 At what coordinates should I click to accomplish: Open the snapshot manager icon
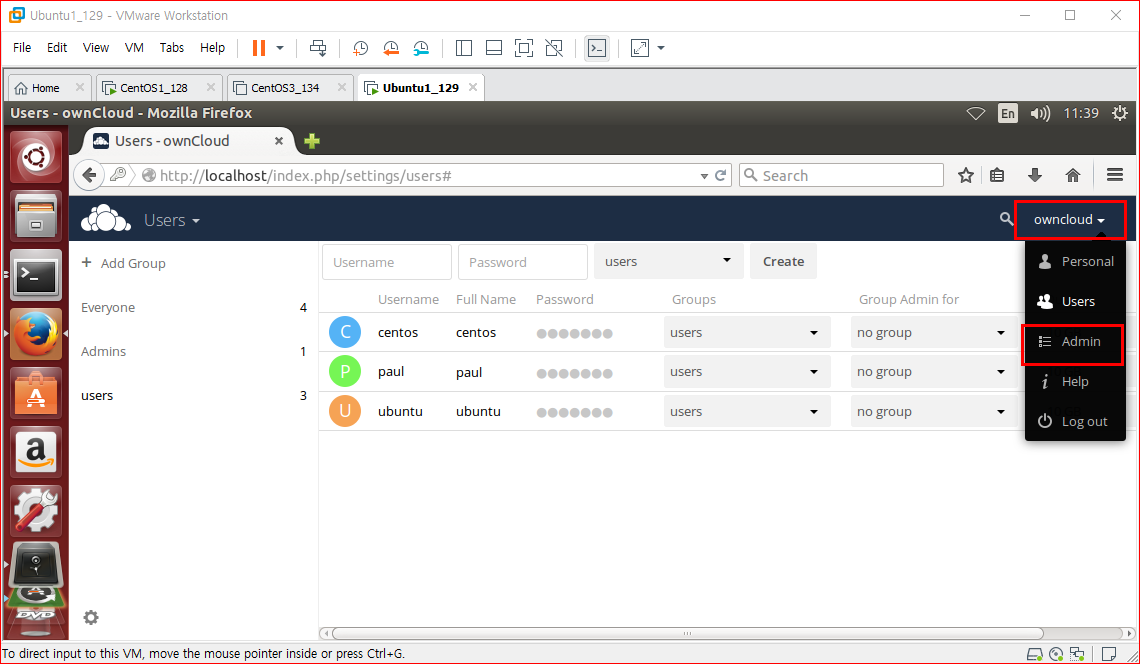421,48
